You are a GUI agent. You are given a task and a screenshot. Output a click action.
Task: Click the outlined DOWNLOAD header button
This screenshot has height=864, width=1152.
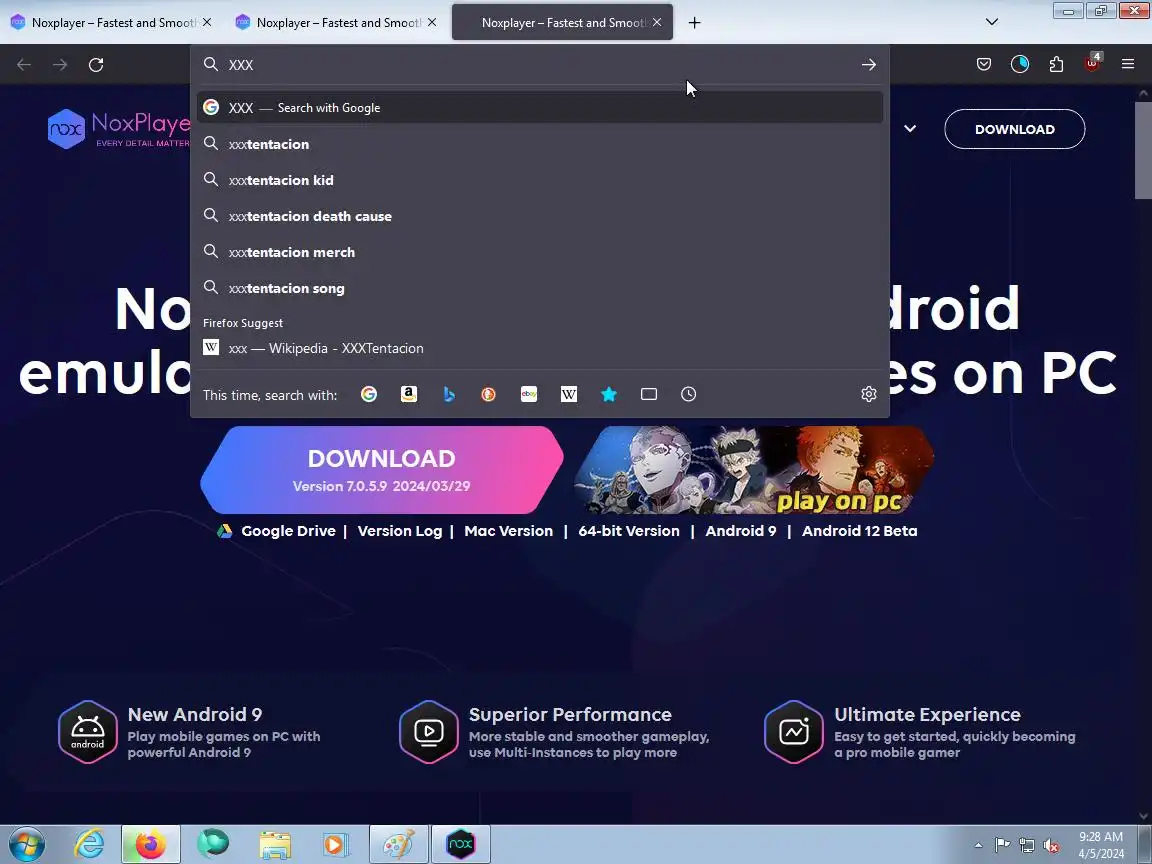tap(1015, 129)
